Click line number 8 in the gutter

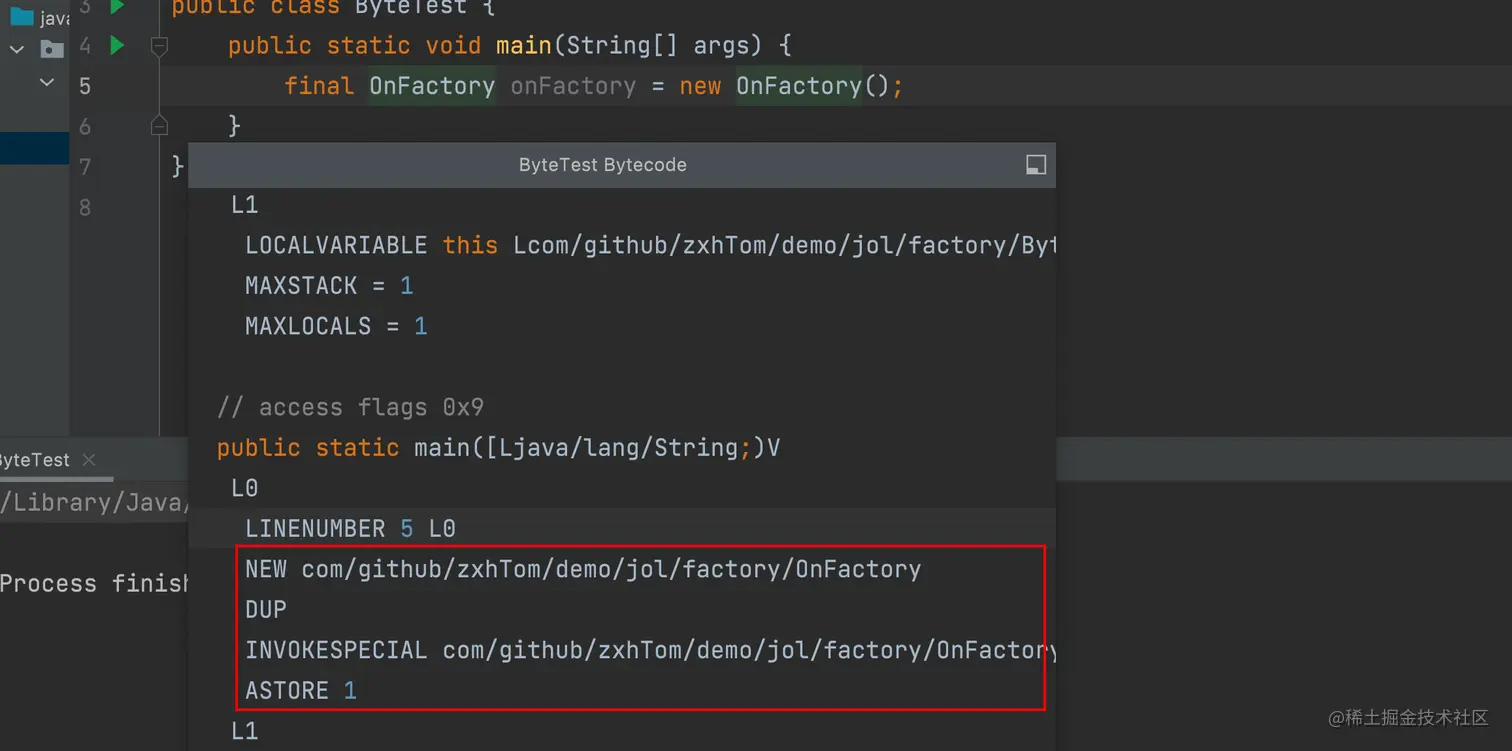84,207
